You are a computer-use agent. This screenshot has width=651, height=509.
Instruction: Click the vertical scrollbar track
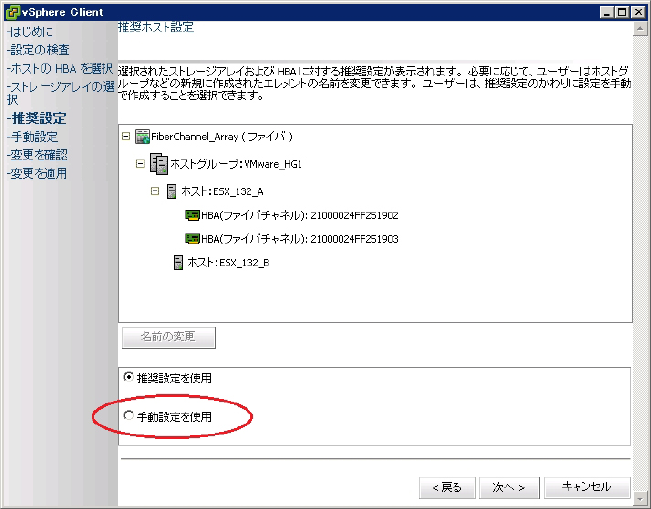[x=640, y=264]
